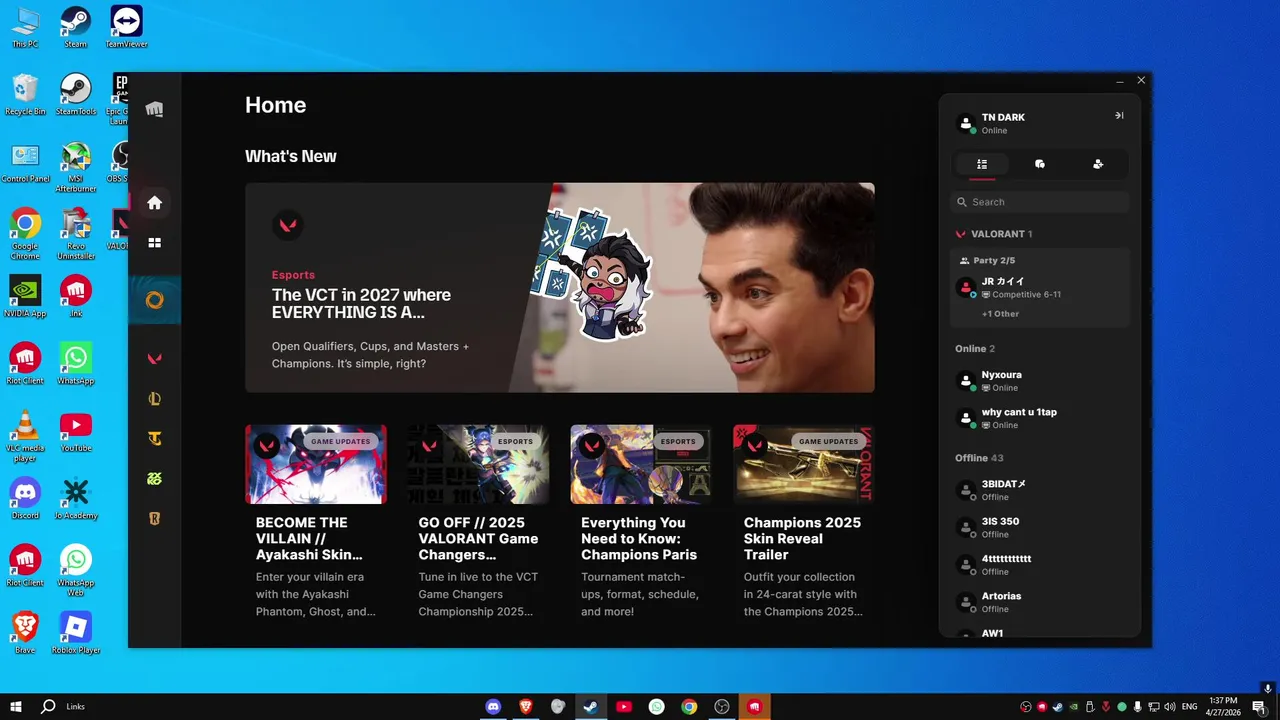Collapse the Offline 43 friends group
The width and height of the screenshot is (1280, 720).
click(979, 458)
